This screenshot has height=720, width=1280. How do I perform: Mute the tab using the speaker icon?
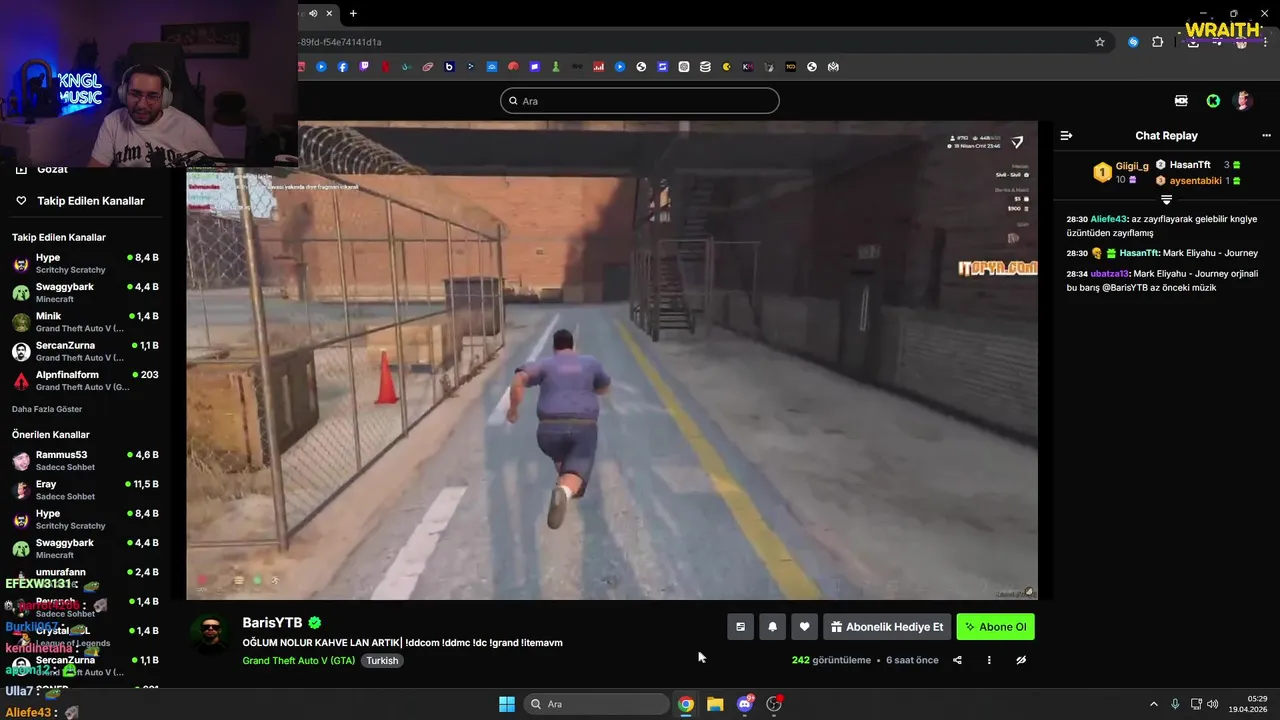(x=313, y=13)
